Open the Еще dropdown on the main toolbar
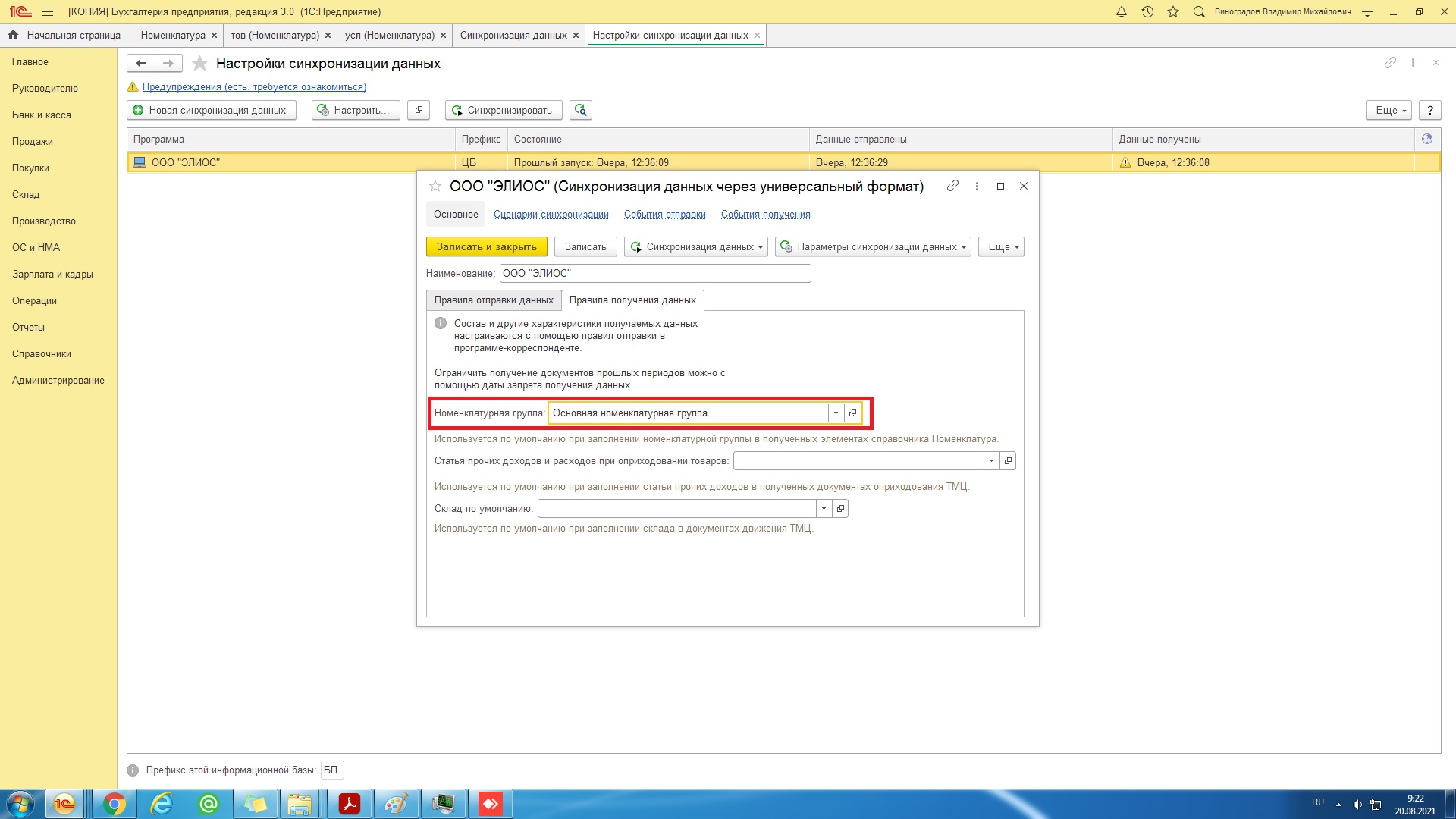This screenshot has height=819, width=1456. pyautogui.click(x=1389, y=110)
